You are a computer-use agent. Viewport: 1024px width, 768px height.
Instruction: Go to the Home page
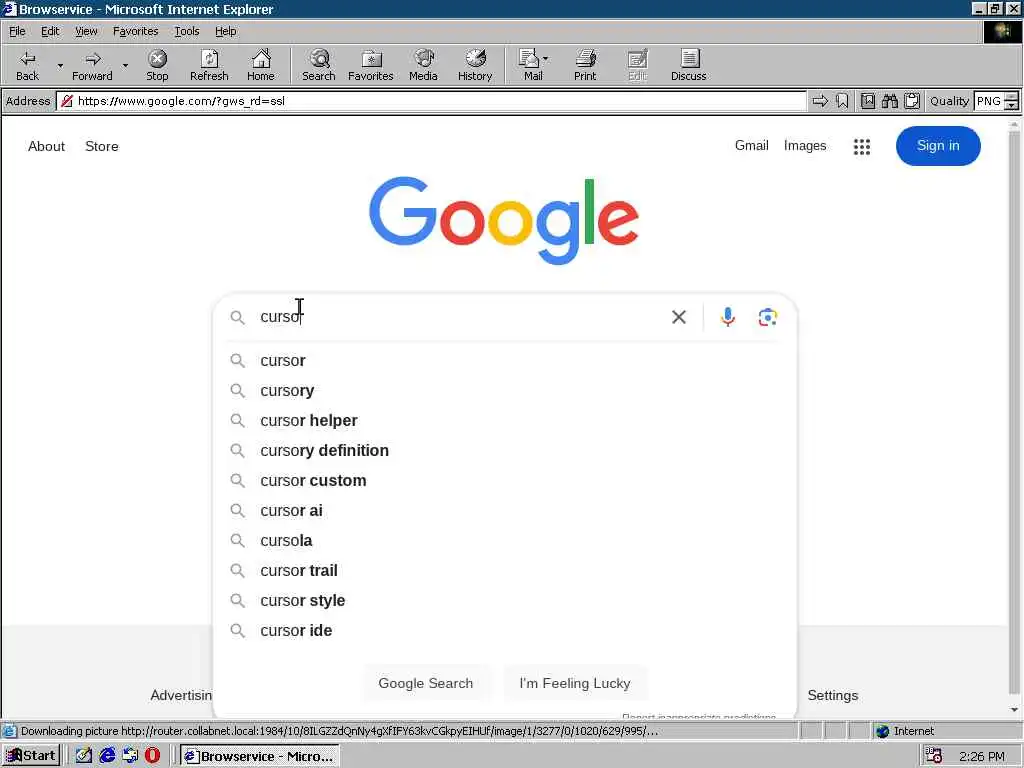(261, 65)
